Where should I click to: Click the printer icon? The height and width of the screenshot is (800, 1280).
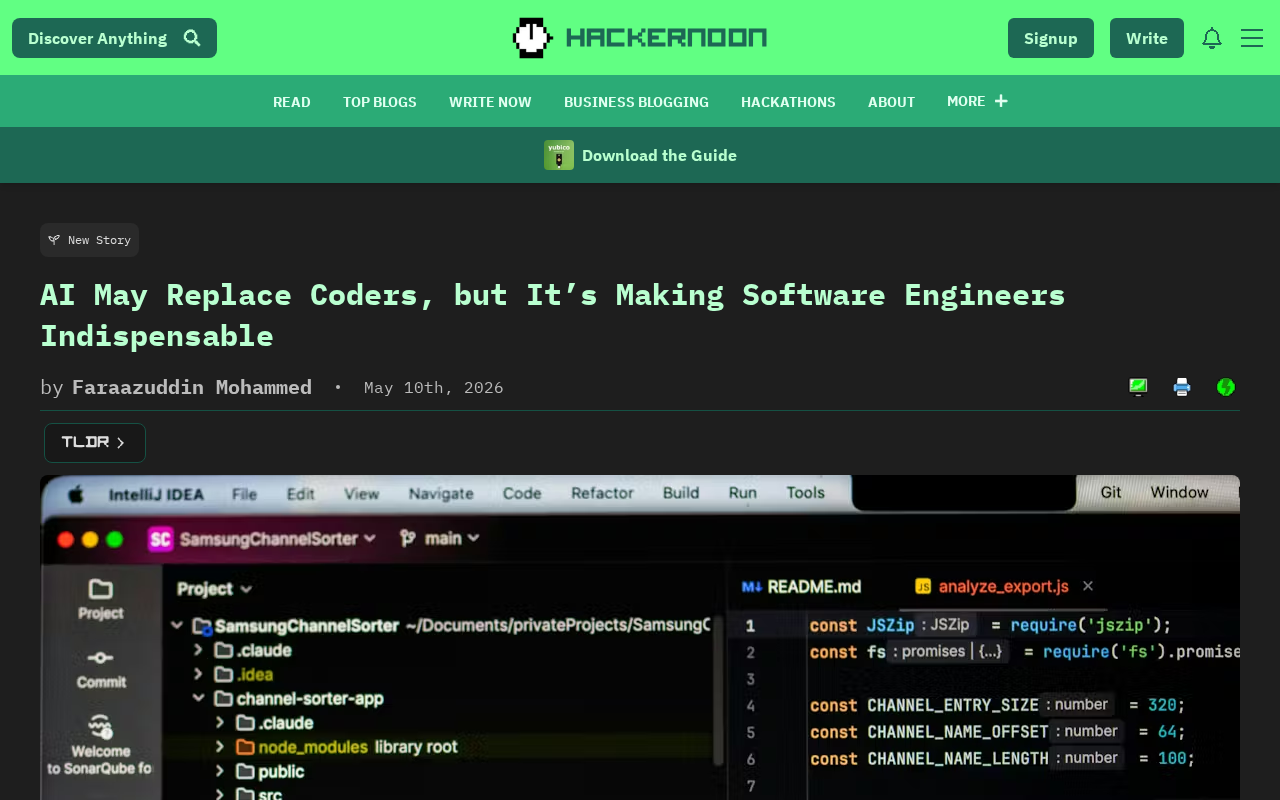click(1182, 387)
